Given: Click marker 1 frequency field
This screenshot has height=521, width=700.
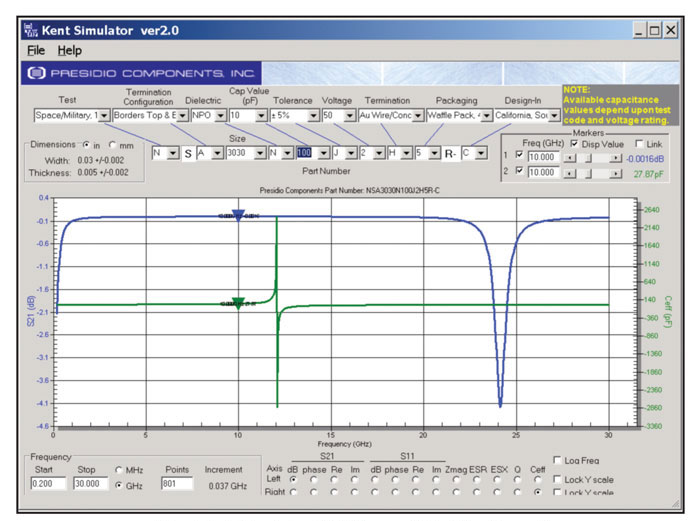Looking at the screenshot, I should click(x=543, y=157).
